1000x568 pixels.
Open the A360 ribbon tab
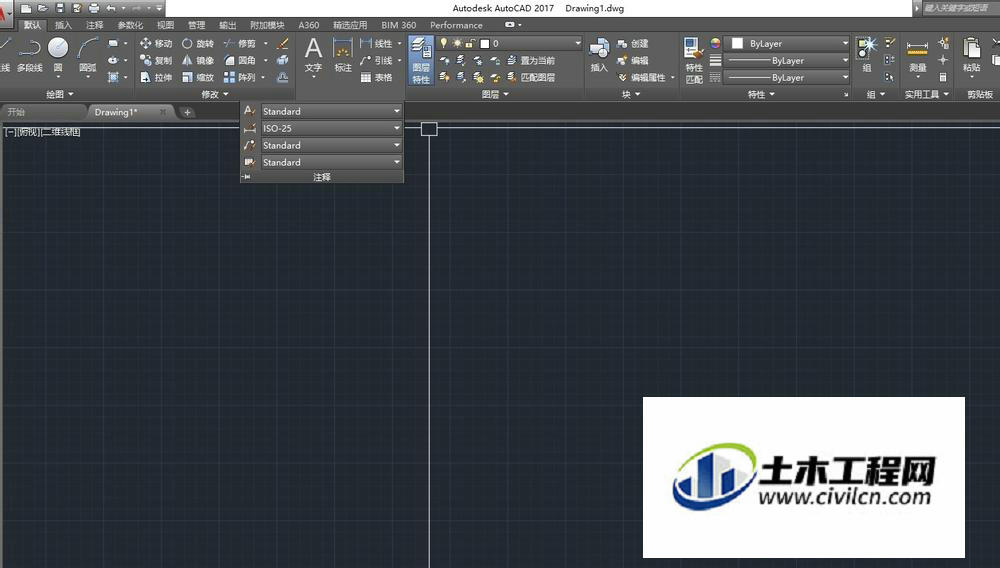click(x=309, y=25)
